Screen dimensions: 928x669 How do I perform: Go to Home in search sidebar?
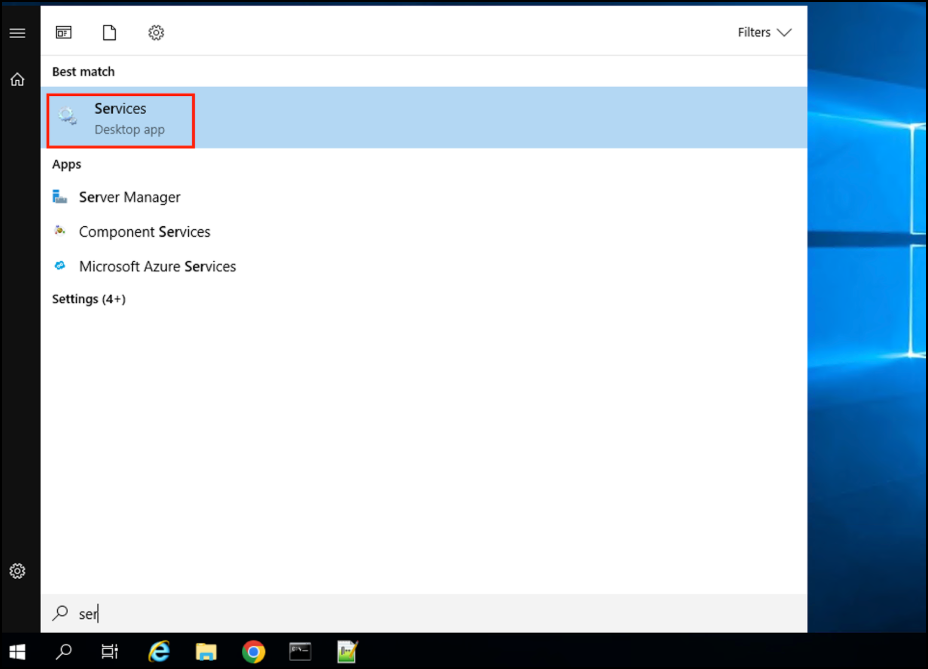(x=17, y=79)
